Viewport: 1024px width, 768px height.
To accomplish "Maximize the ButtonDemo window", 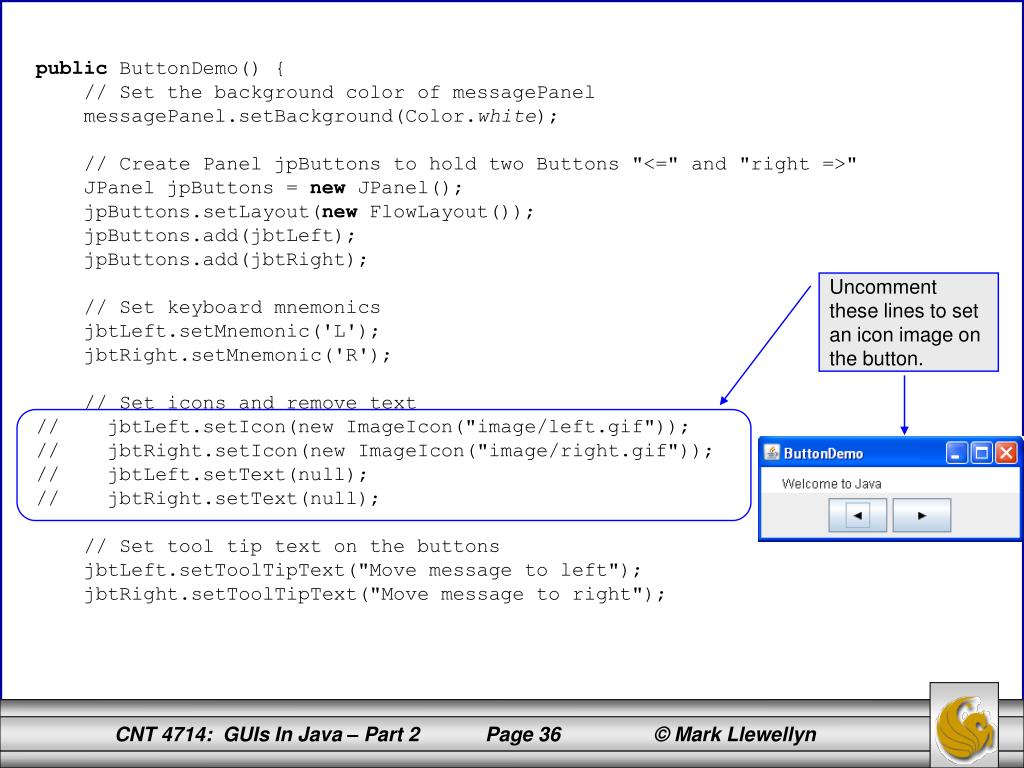I will coord(981,453).
